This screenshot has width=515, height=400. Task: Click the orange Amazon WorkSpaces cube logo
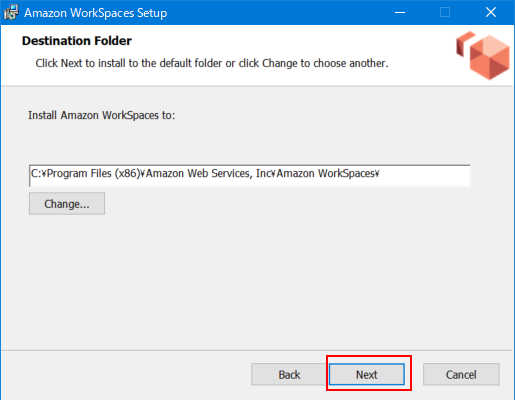[x=483, y=55]
